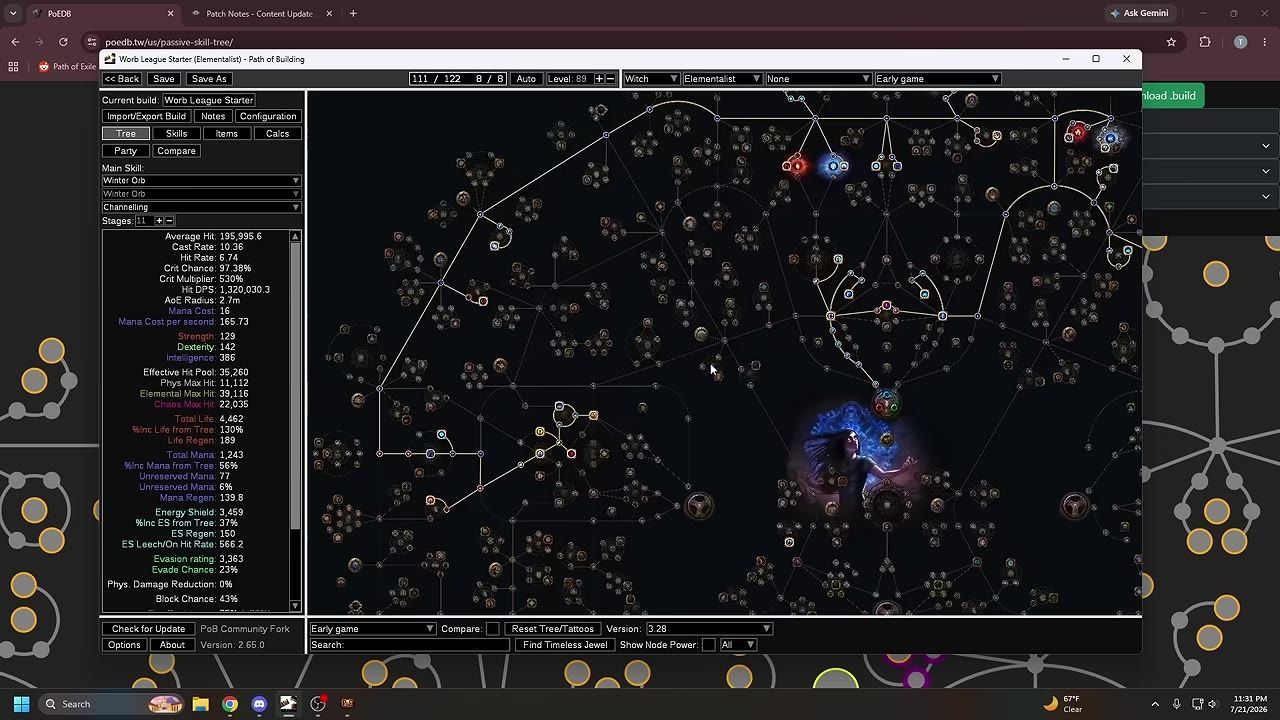Open the Main Skill Winter Orb dropdown

click(x=201, y=181)
